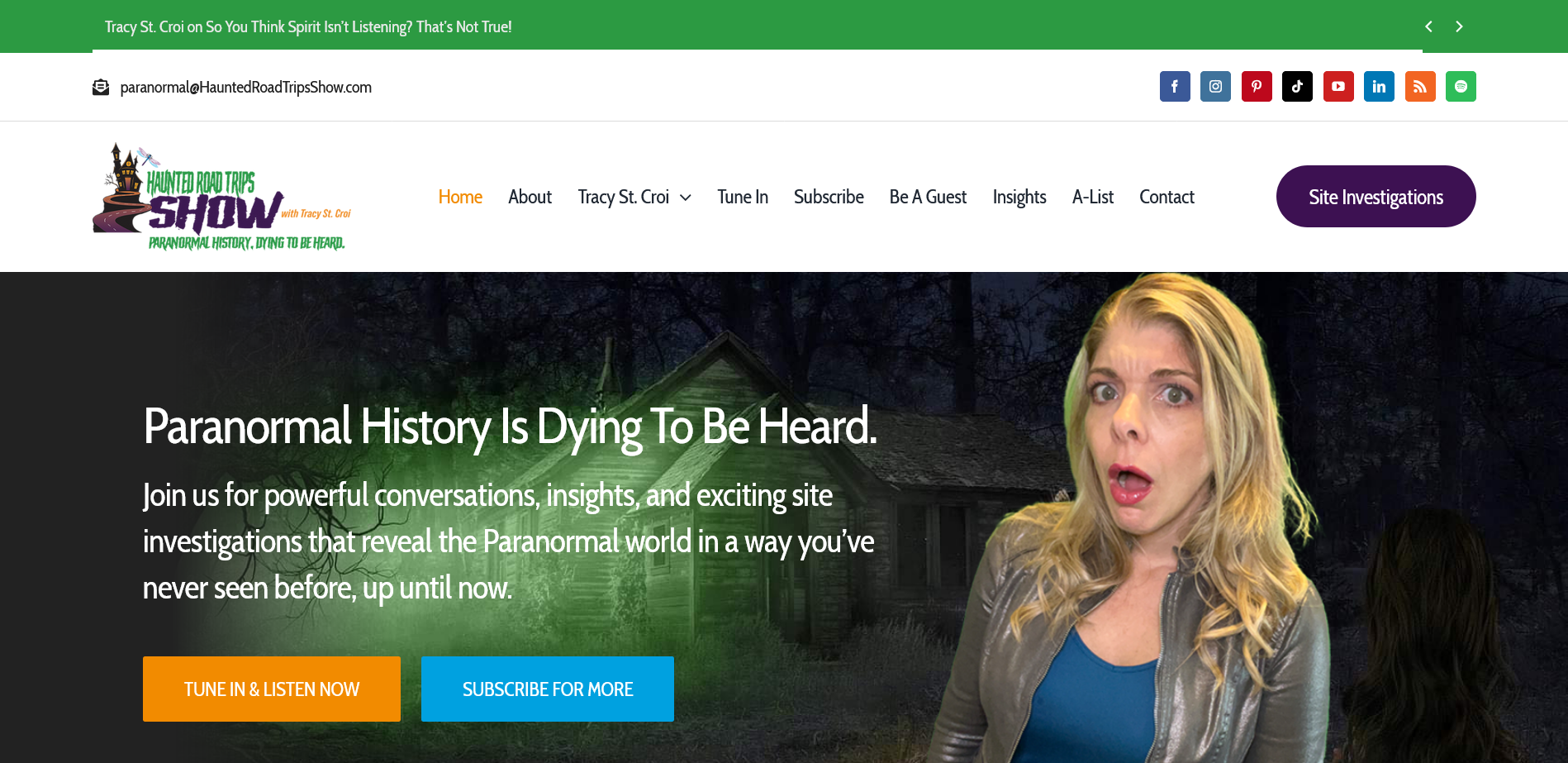
Task: Open the Contact menu item
Action: pos(1166,197)
